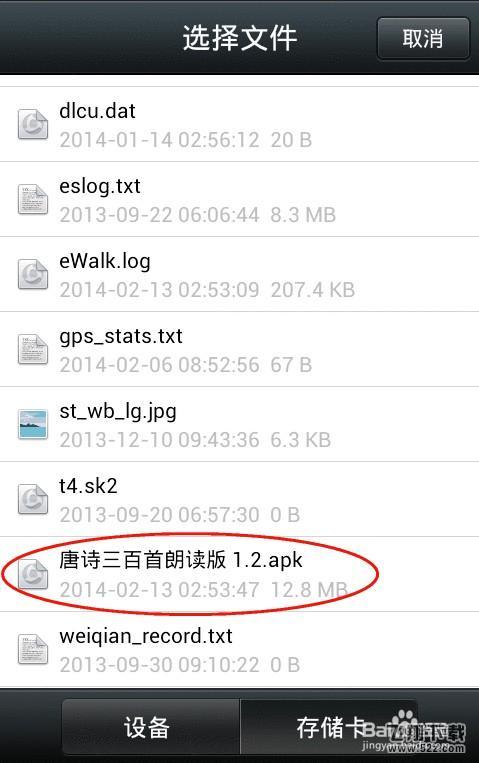Choose the t4.sk2 file entry
Image resolution: width=479 pixels, height=763 pixels.
pyautogui.click(x=240, y=499)
